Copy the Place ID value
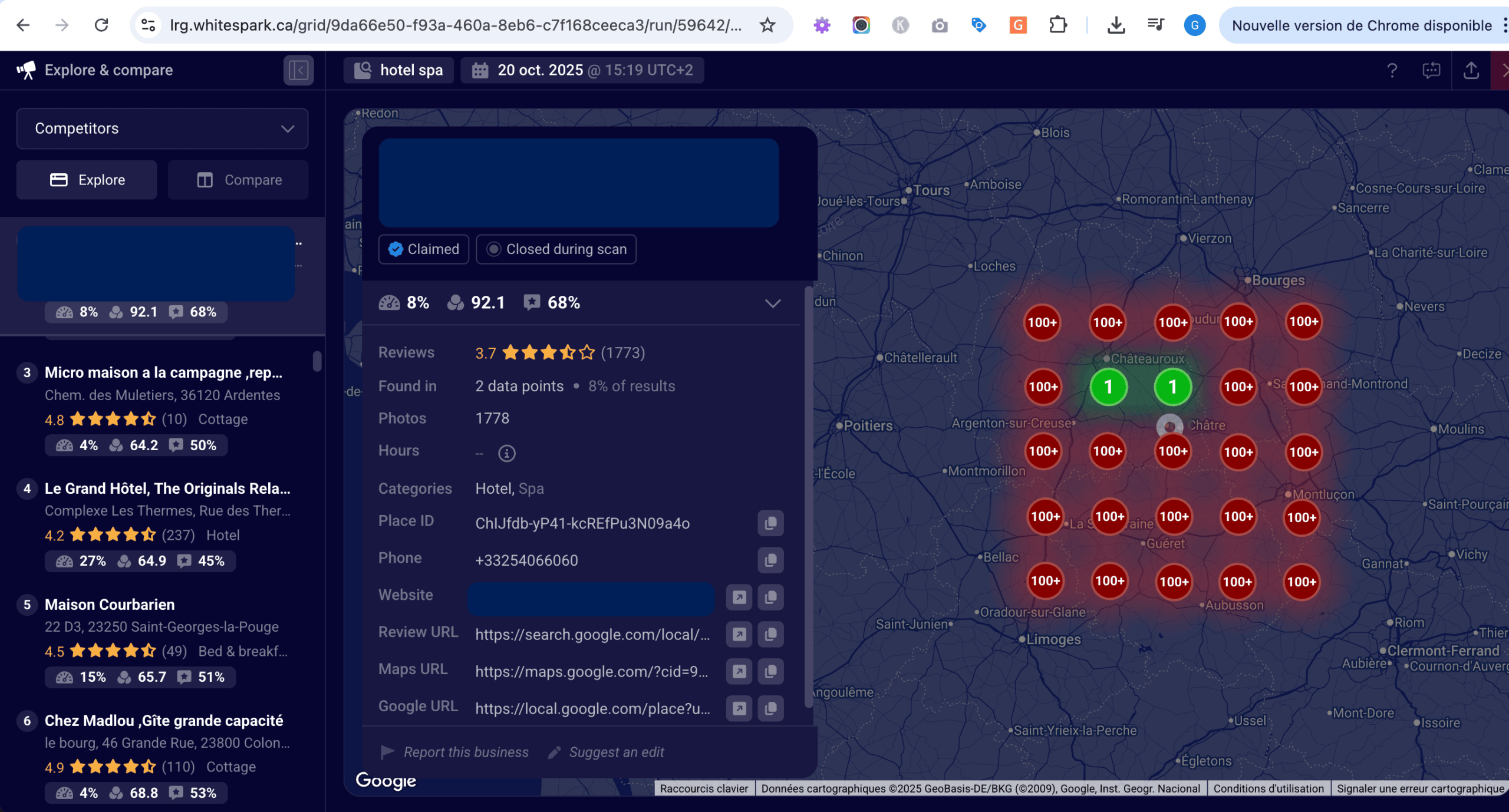 770,523
